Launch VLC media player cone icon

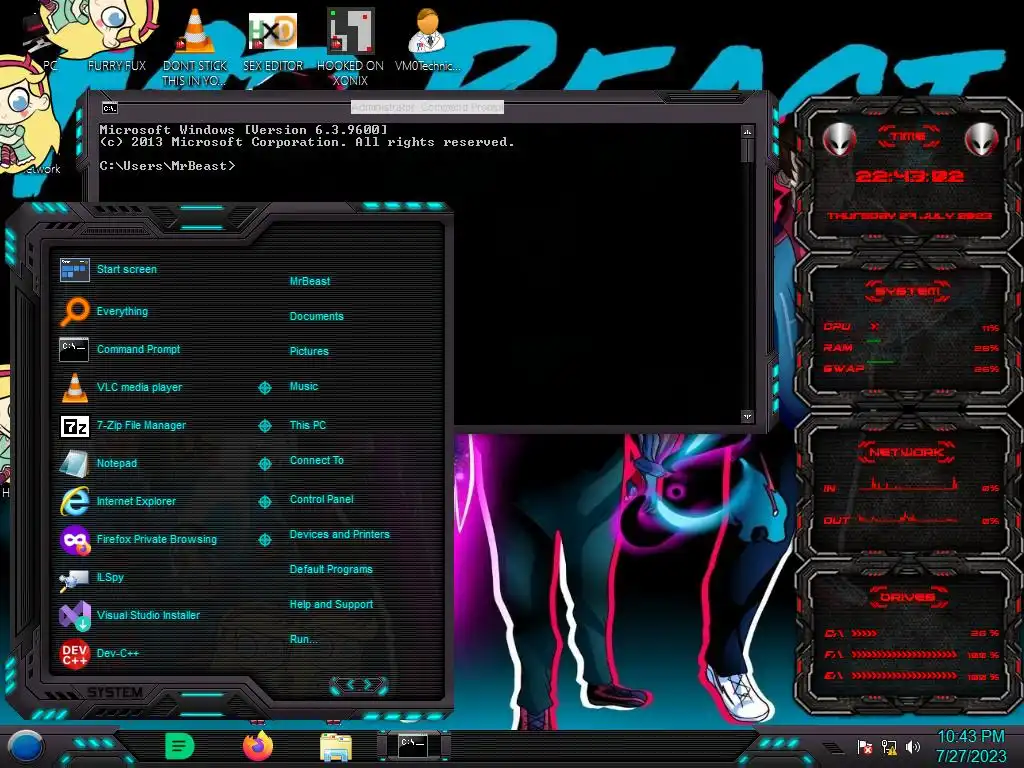coord(74,387)
